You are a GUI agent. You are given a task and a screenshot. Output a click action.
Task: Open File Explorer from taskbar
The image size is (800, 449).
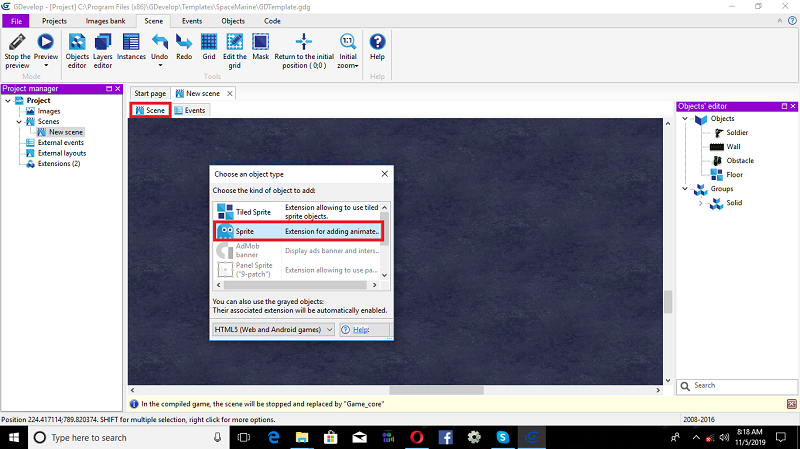[x=302, y=438]
